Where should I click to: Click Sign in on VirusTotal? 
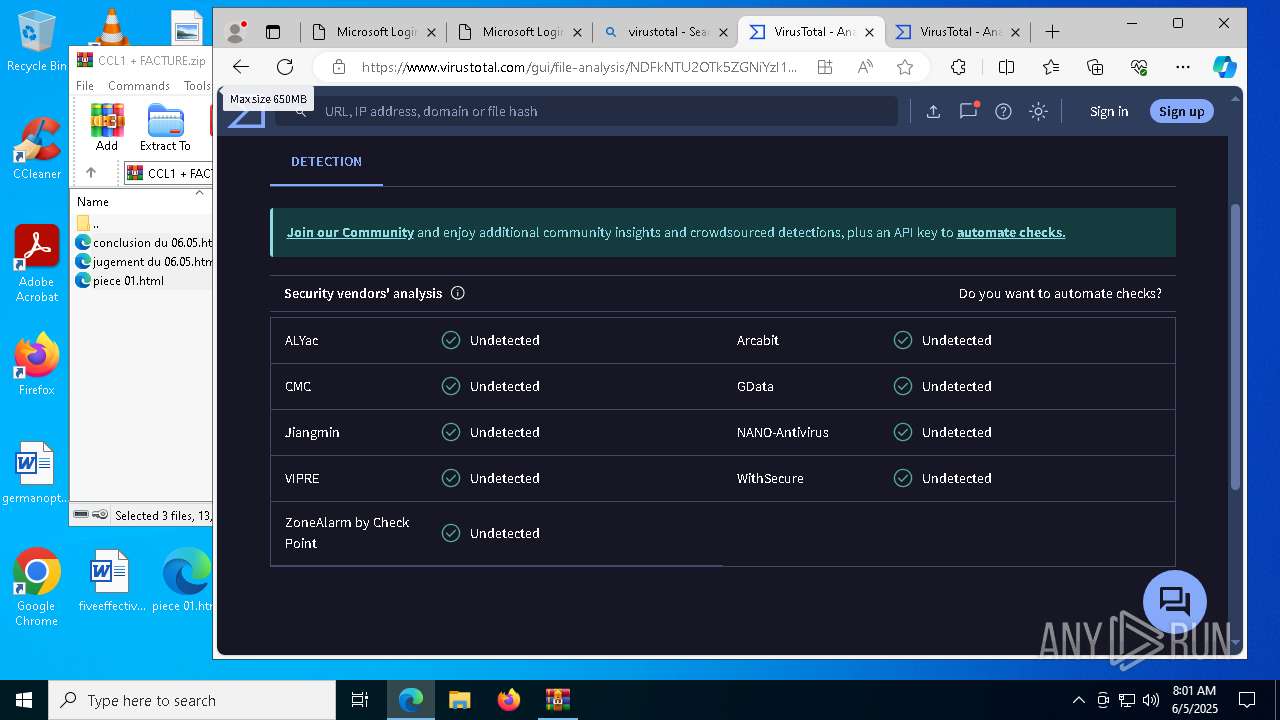tap(1109, 111)
